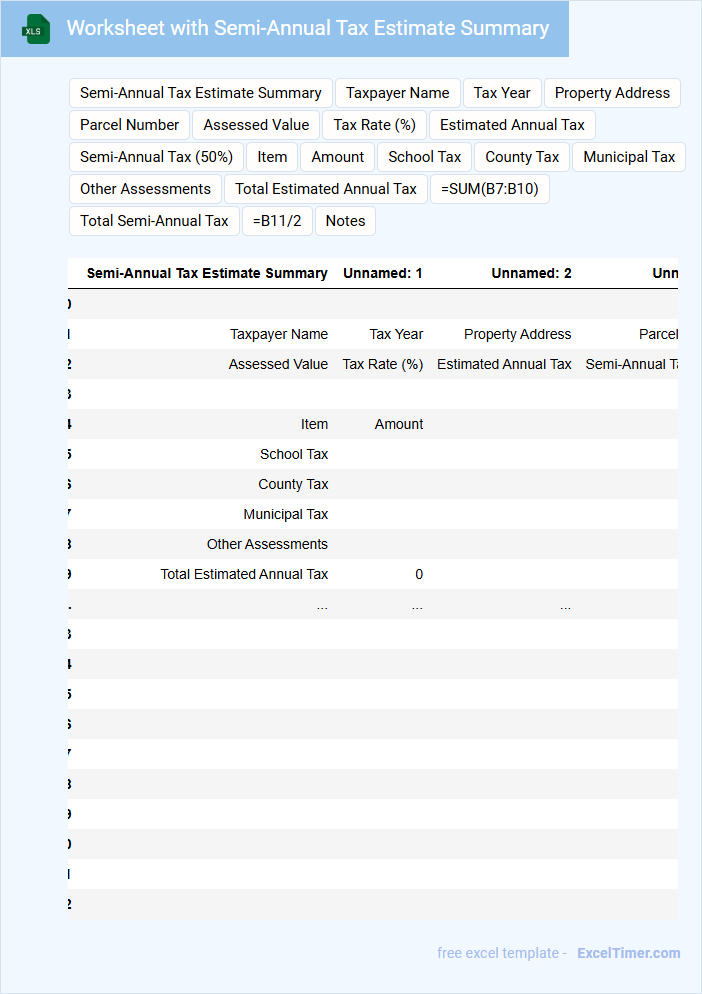Select the Municipal Tax table cell
The height and width of the screenshot is (994, 702).
(286, 514)
